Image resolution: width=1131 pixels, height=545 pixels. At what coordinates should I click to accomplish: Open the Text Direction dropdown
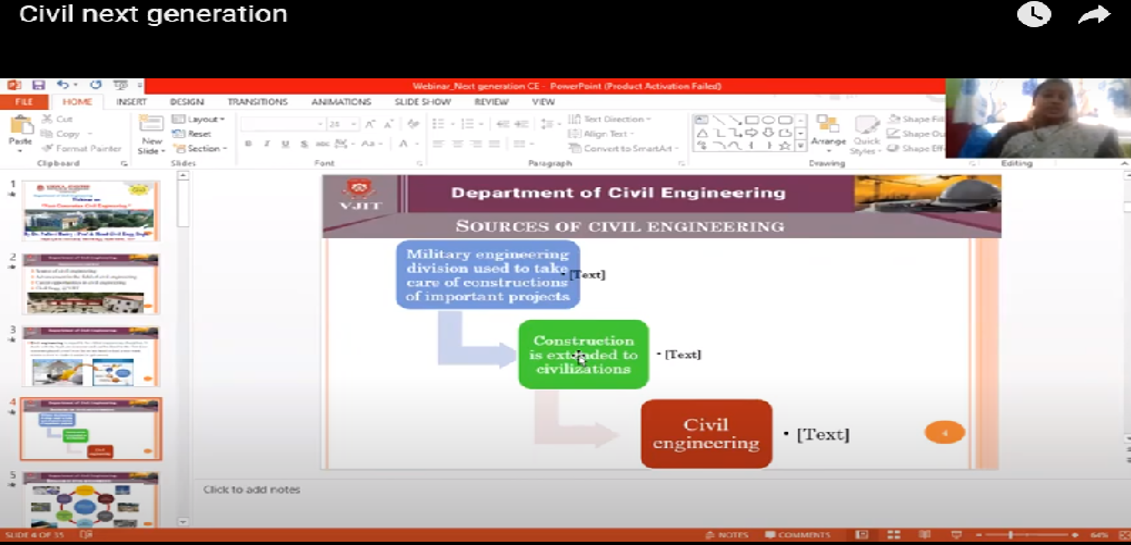[609, 119]
